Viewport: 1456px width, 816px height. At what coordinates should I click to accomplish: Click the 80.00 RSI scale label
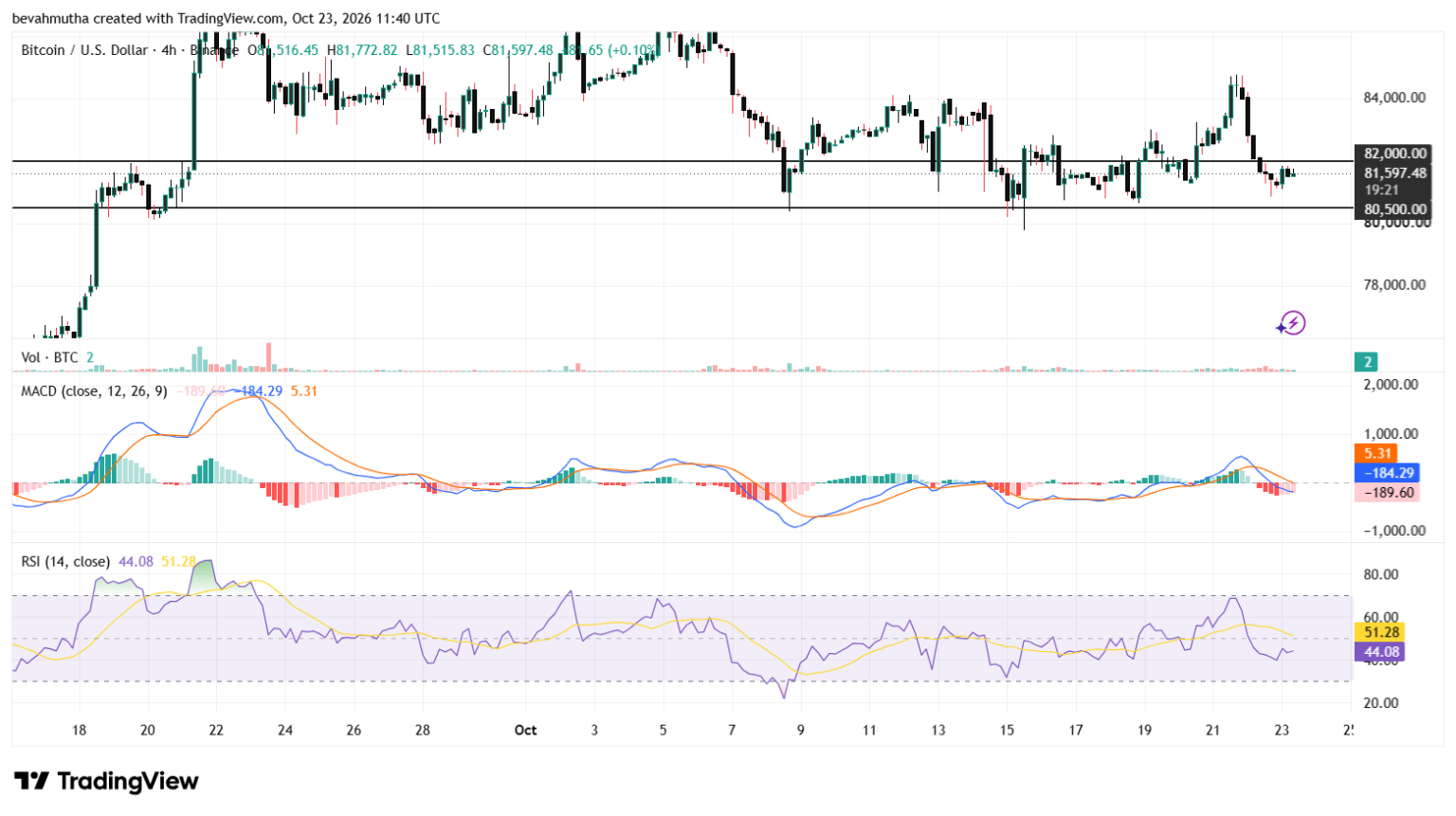pyautogui.click(x=1382, y=574)
